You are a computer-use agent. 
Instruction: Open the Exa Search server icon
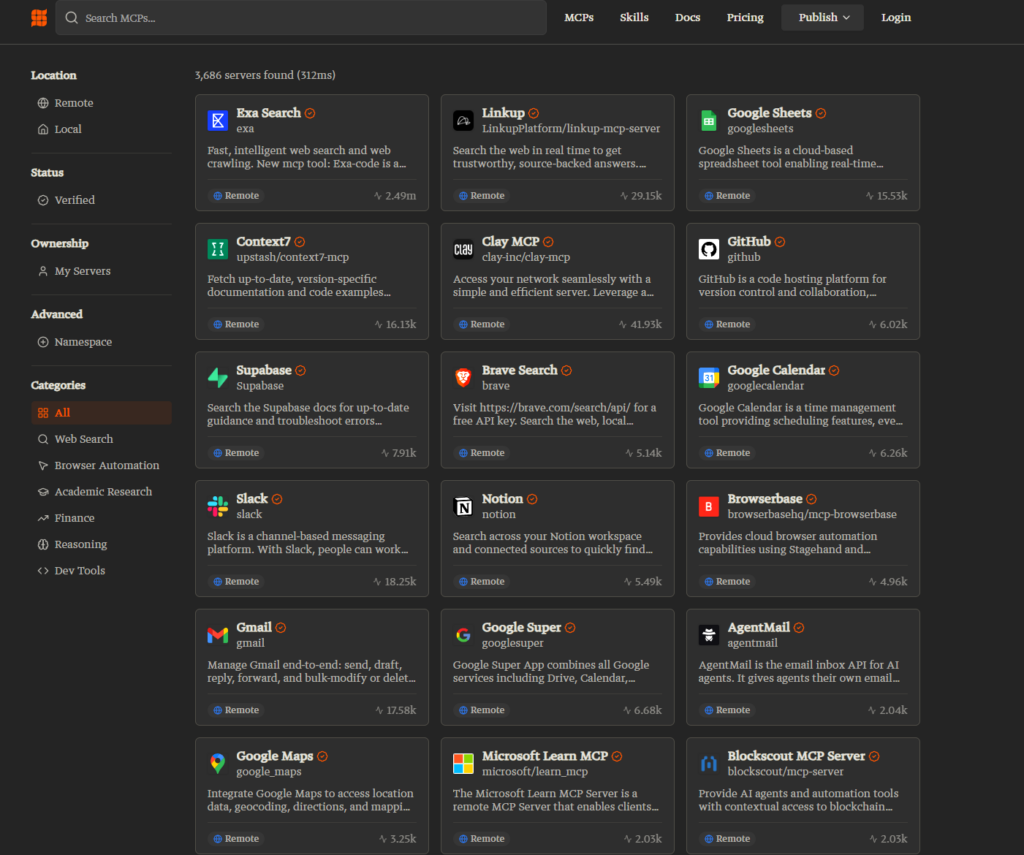click(x=218, y=121)
